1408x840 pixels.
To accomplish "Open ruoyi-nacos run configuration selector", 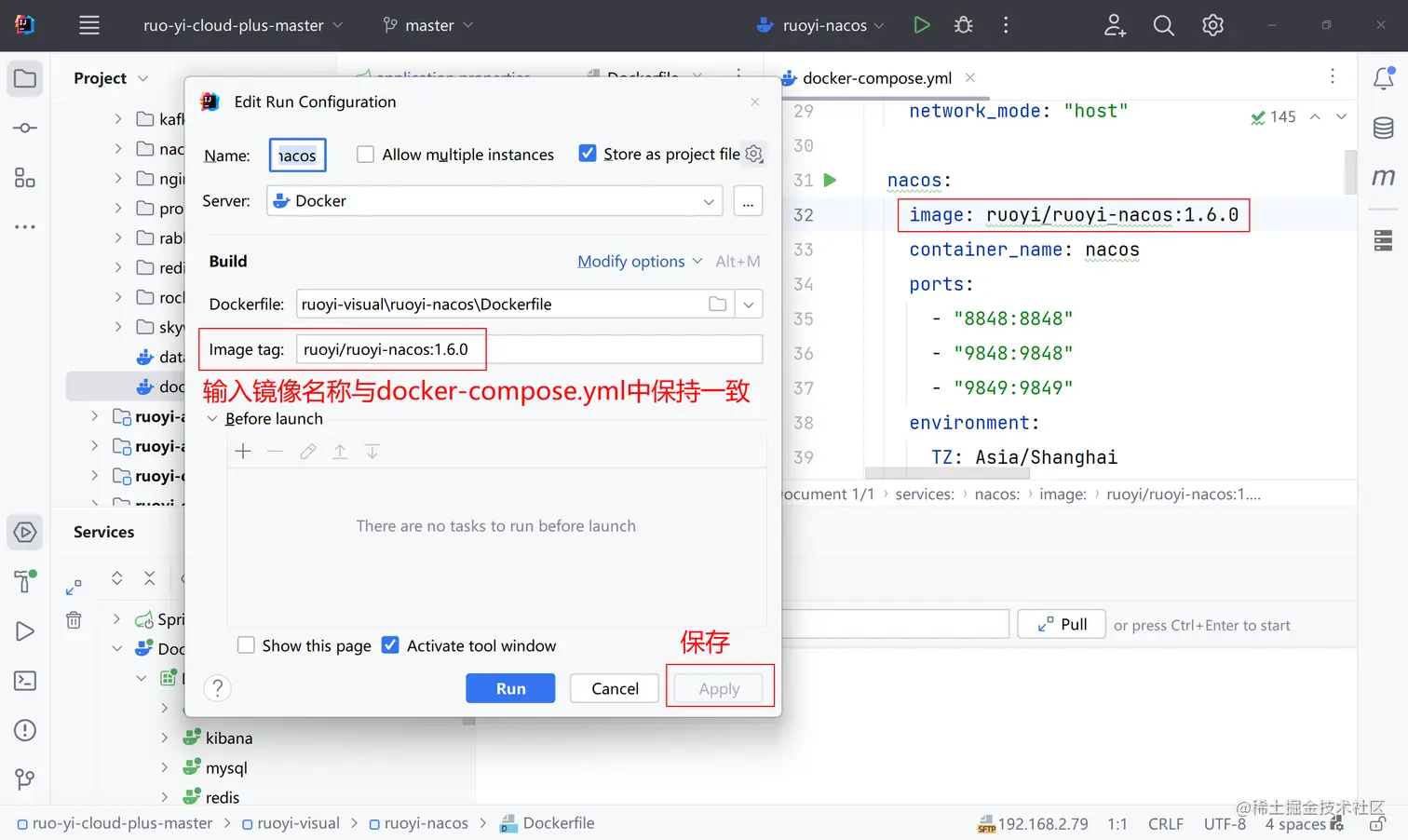I will pyautogui.click(x=820, y=25).
